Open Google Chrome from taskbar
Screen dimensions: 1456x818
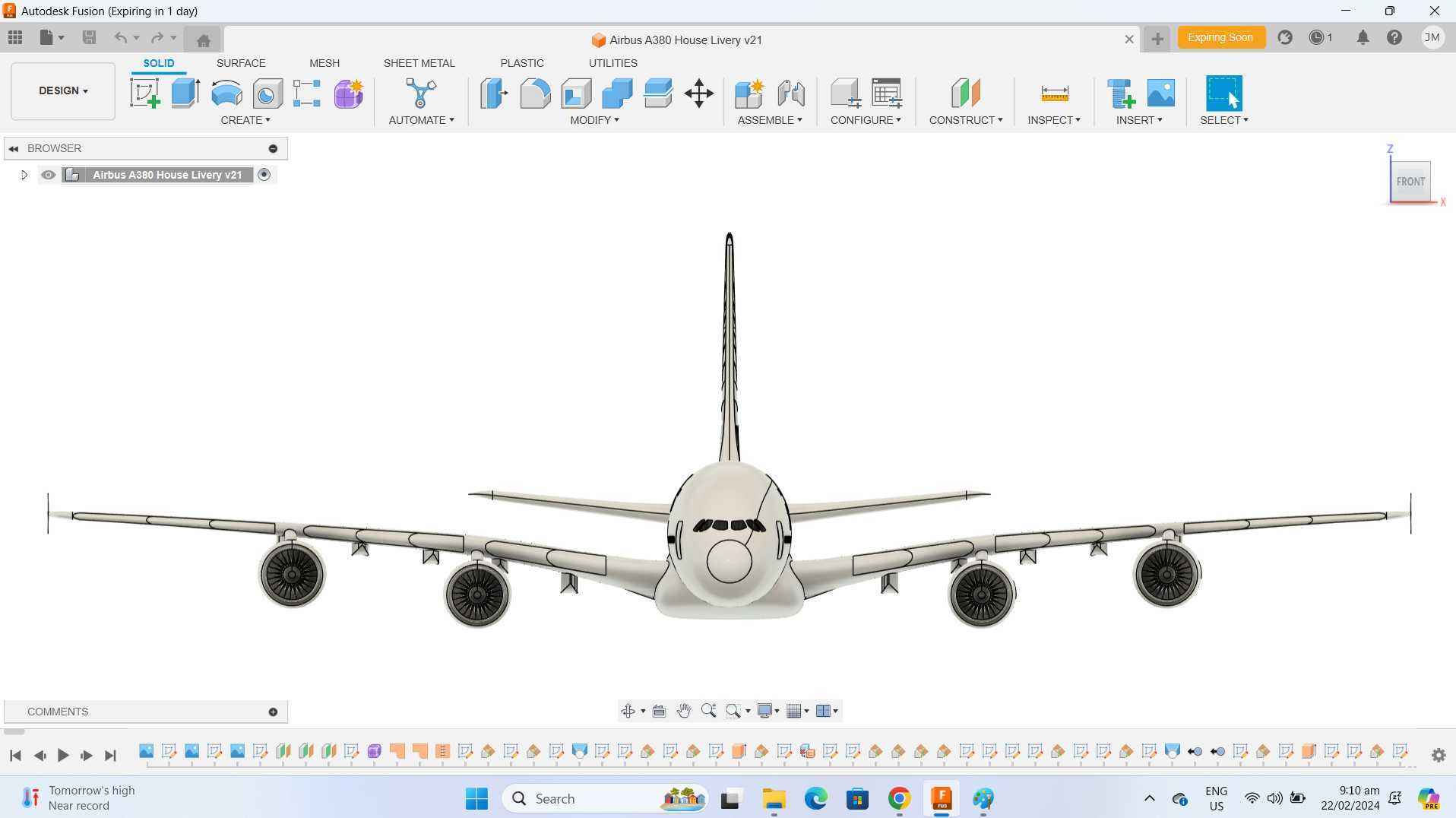point(899,799)
